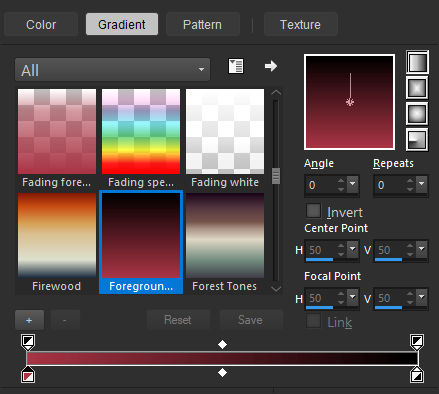Click the right arrow more options icon
Screen dimensions: 439x394
[271, 66]
